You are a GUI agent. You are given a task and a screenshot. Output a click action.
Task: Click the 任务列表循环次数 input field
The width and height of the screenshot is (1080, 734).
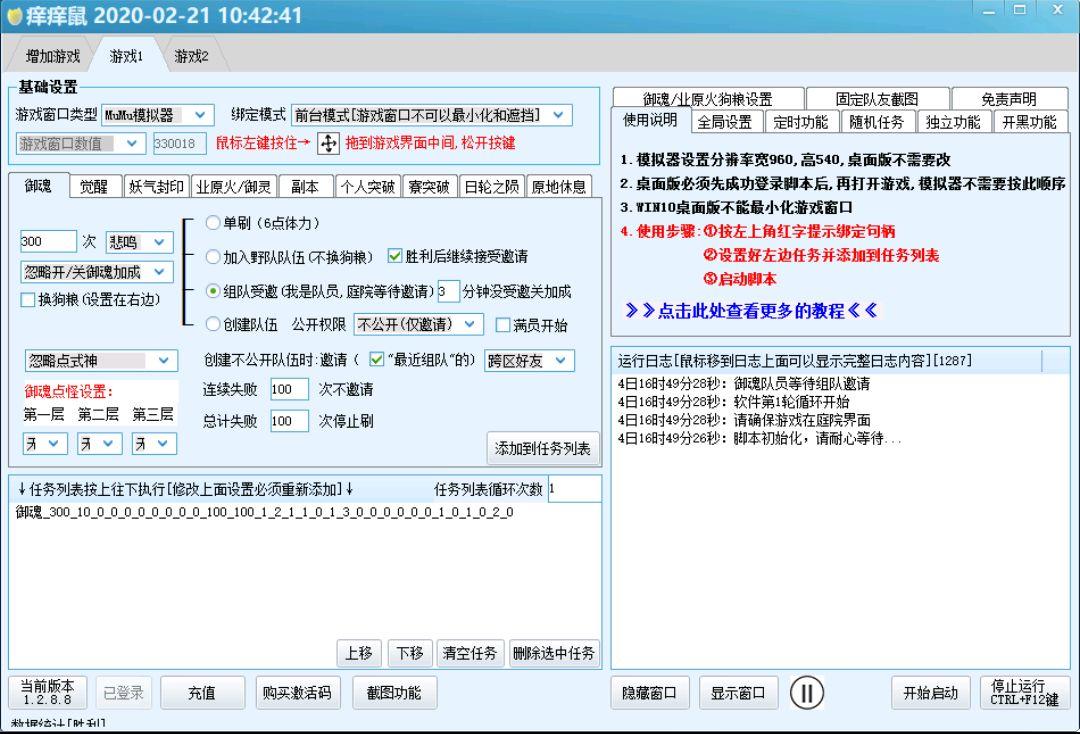(573, 489)
